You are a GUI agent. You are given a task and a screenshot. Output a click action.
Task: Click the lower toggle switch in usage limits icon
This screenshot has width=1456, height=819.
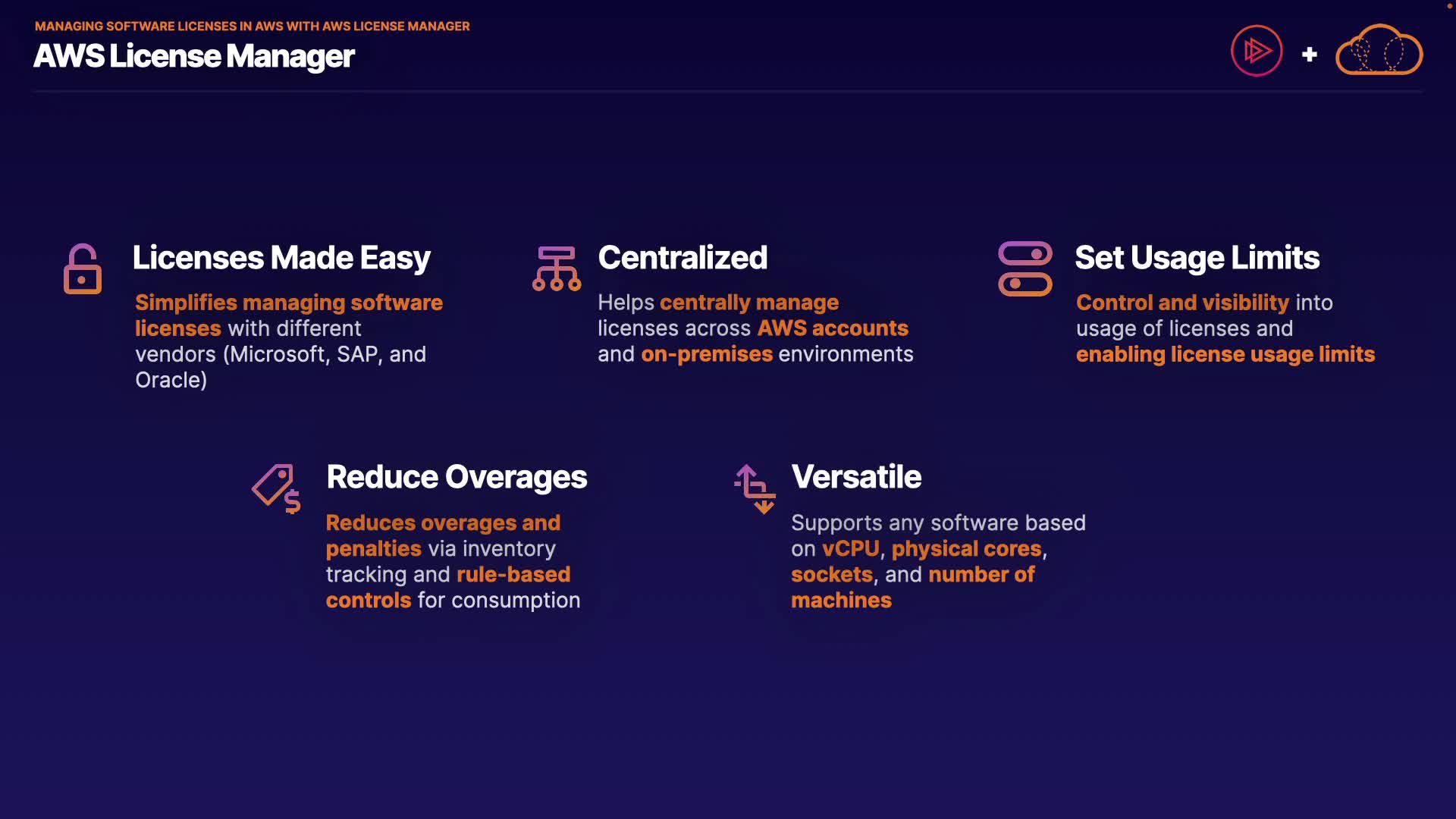click(1025, 284)
